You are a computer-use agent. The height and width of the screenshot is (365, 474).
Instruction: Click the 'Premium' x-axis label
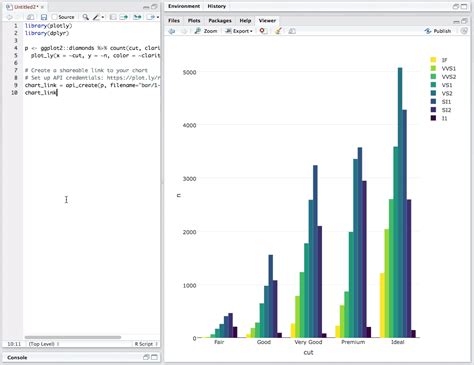[x=353, y=342]
